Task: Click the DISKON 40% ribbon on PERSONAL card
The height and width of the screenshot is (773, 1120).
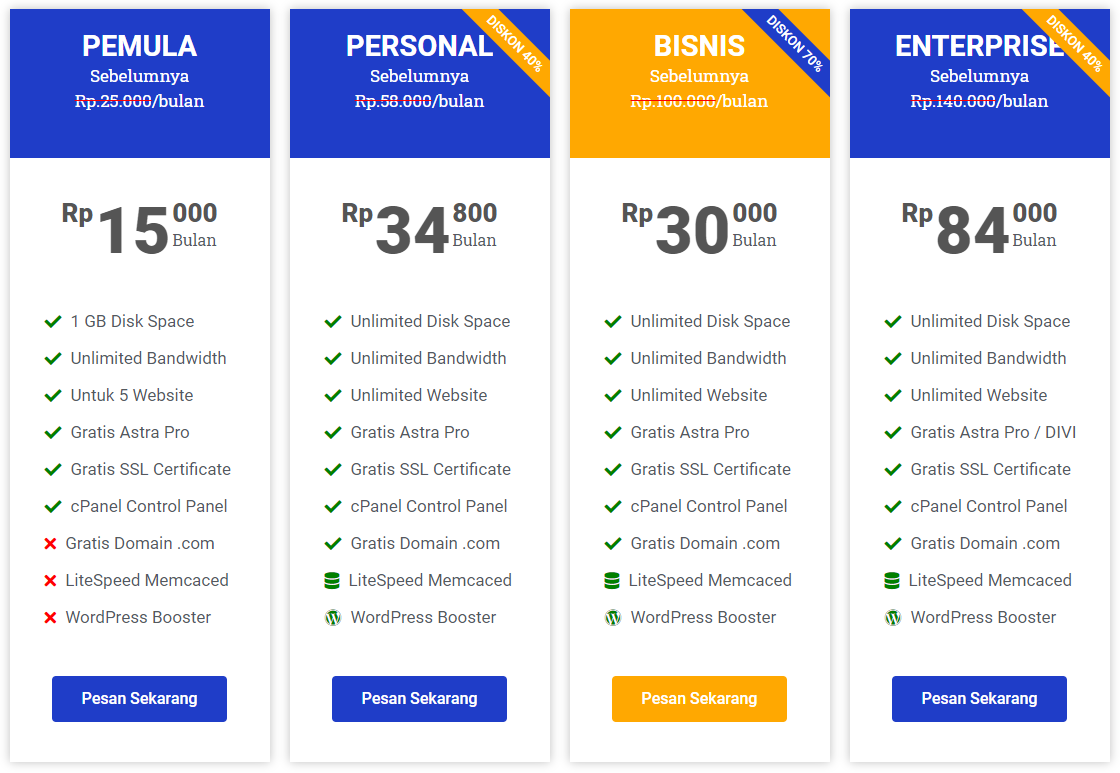Action: pyautogui.click(x=516, y=44)
